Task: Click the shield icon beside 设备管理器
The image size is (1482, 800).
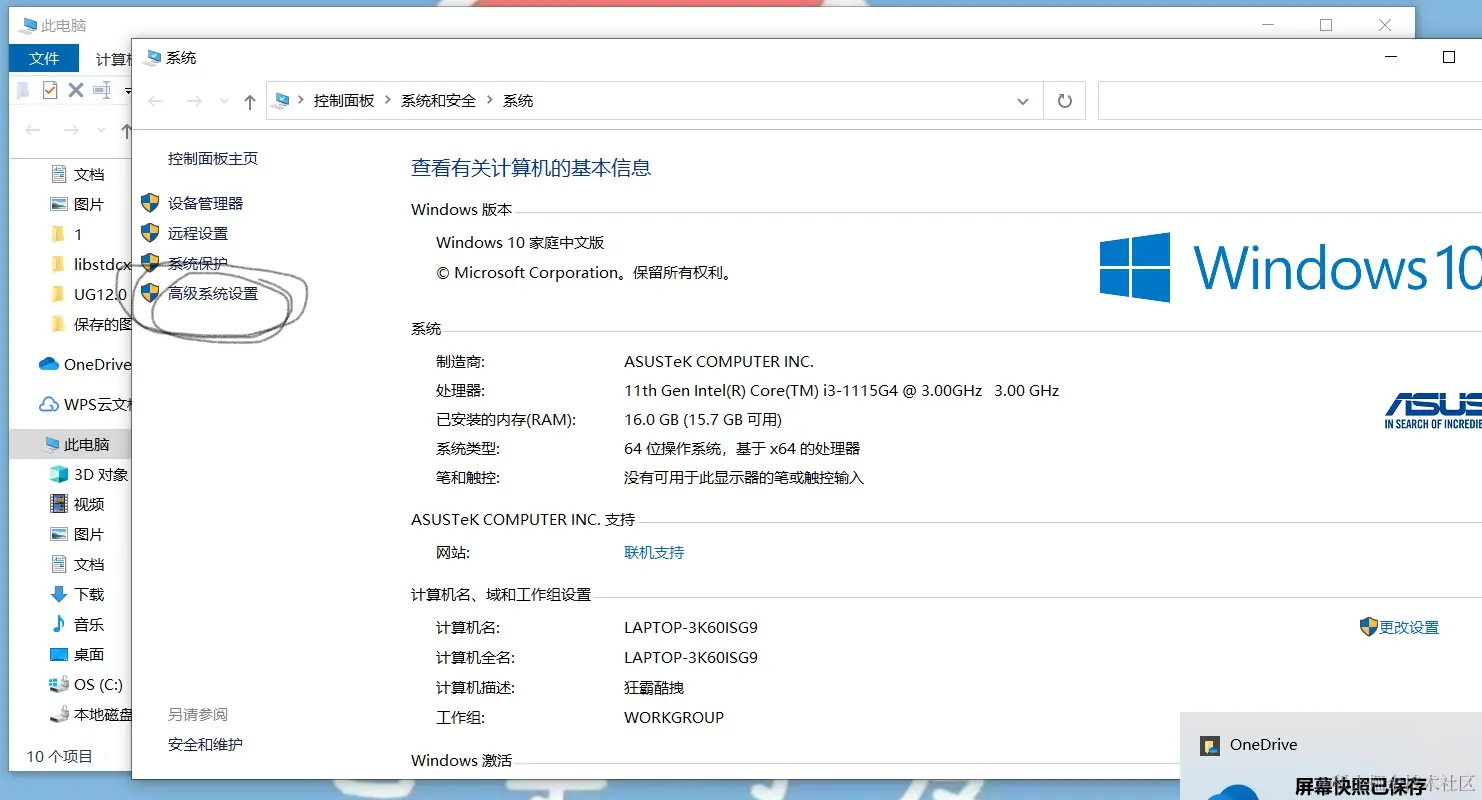Action: pos(150,203)
